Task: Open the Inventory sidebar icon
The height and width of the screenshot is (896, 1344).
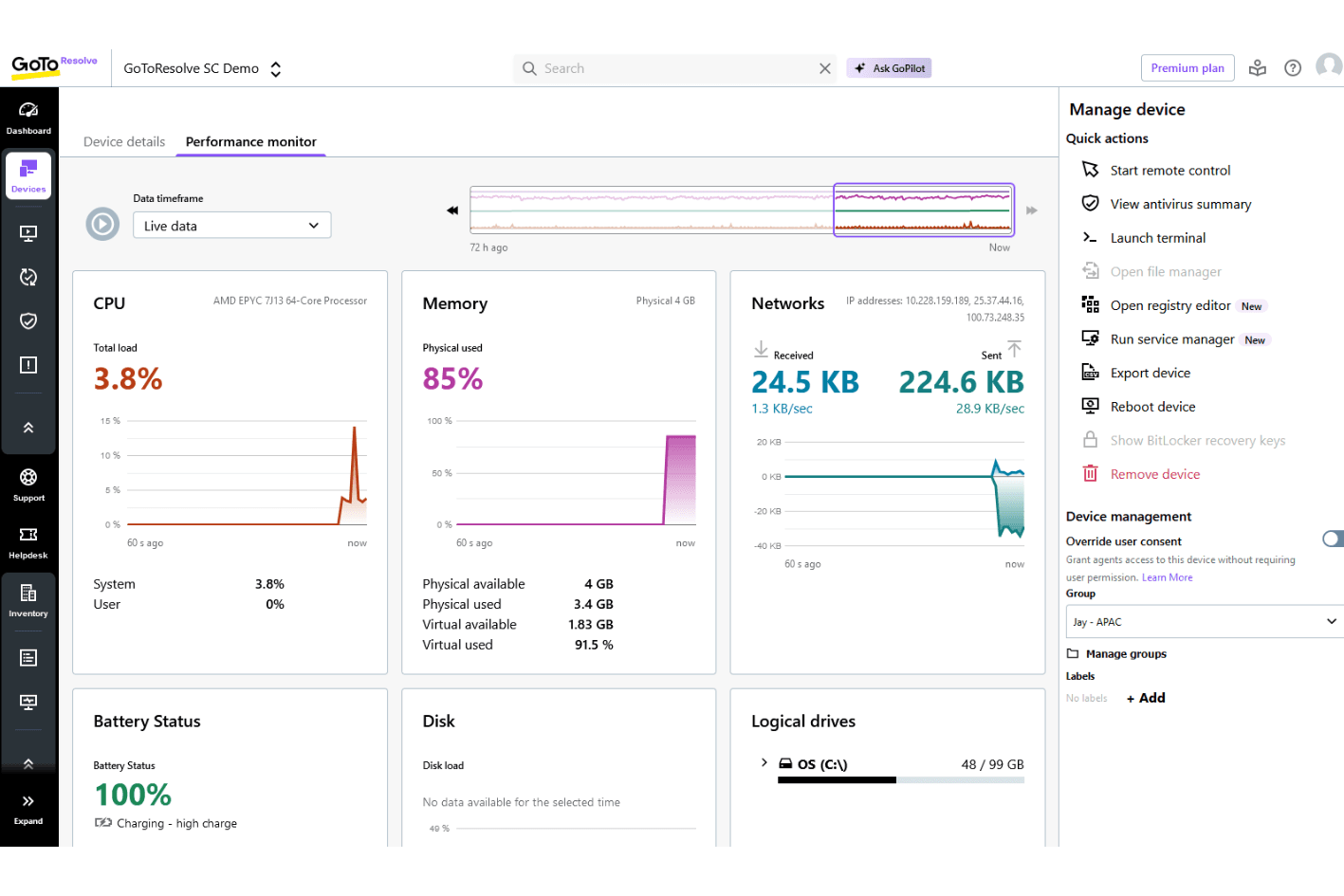Action: click(28, 600)
